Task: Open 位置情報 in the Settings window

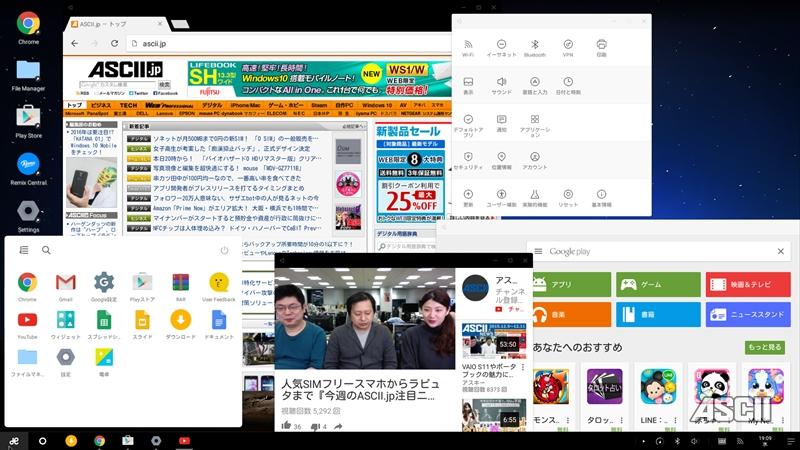Action: click(x=501, y=161)
